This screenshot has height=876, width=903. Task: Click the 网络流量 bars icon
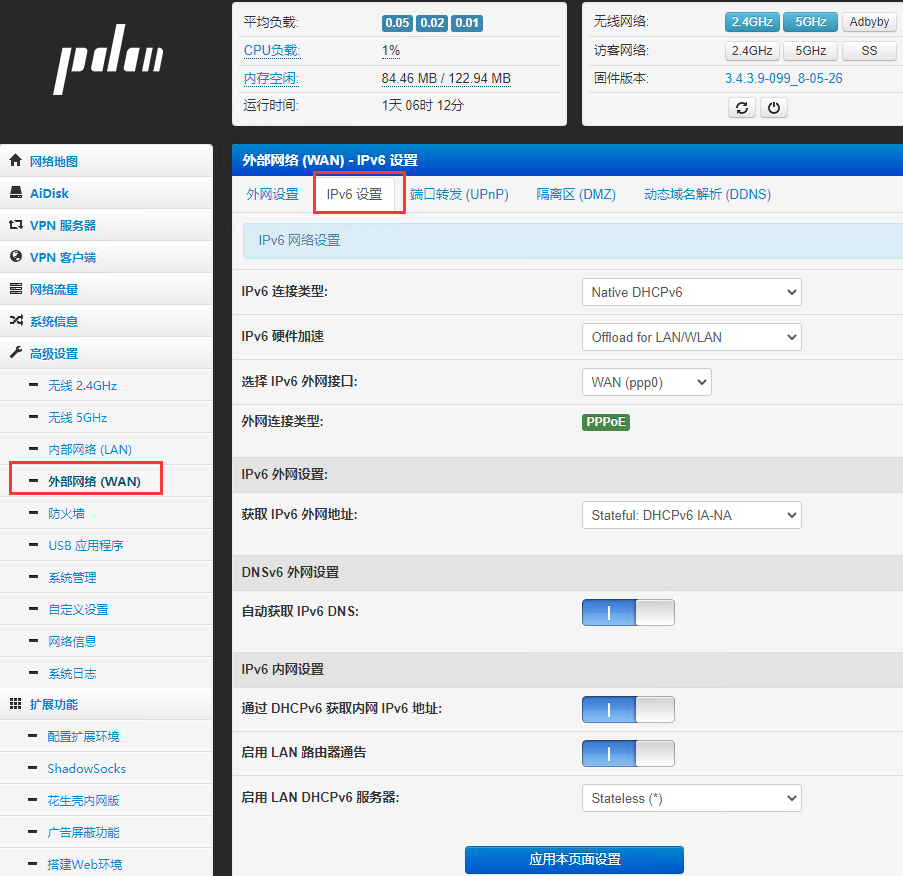point(16,289)
